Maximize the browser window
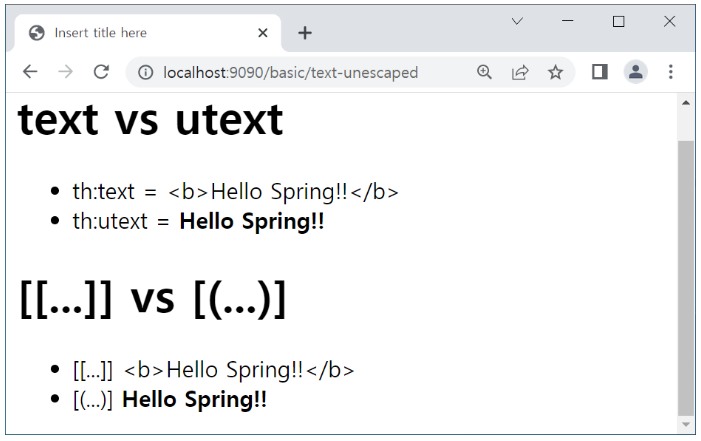The image size is (701, 441). click(x=618, y=21)
